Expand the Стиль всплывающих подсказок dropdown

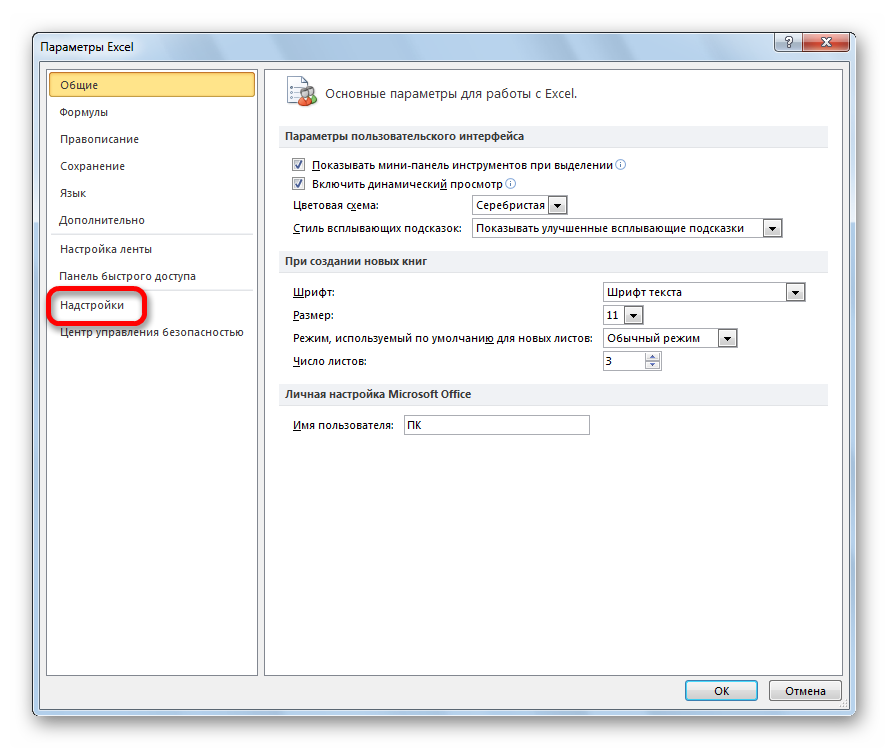[x=771, y=228]
